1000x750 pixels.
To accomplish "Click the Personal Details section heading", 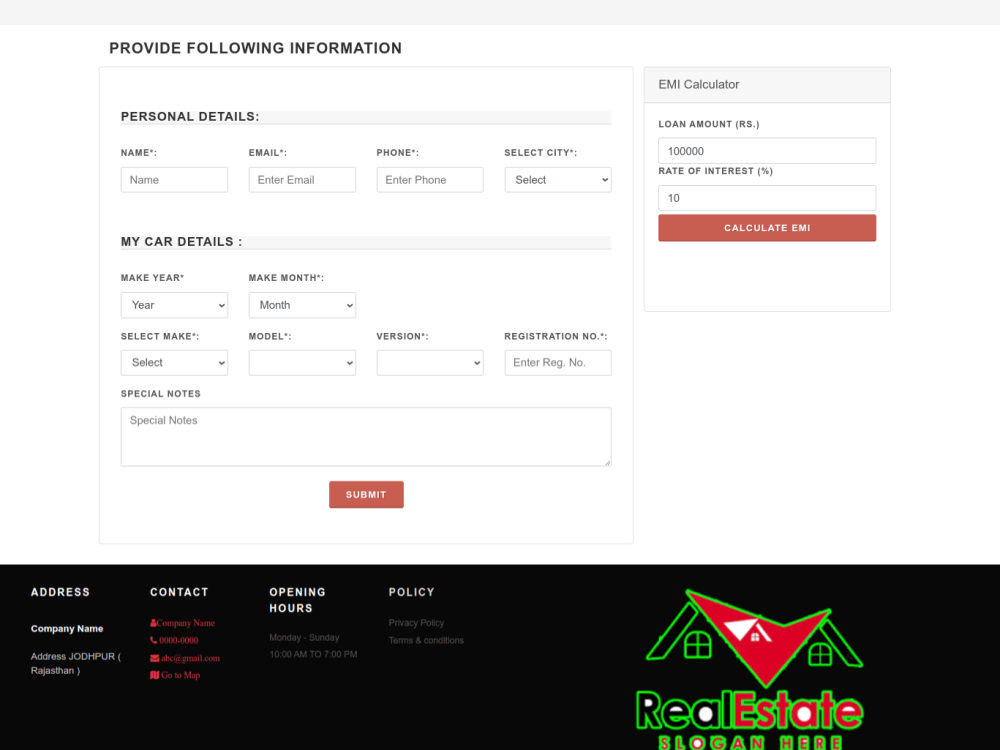I will (190, 117).
